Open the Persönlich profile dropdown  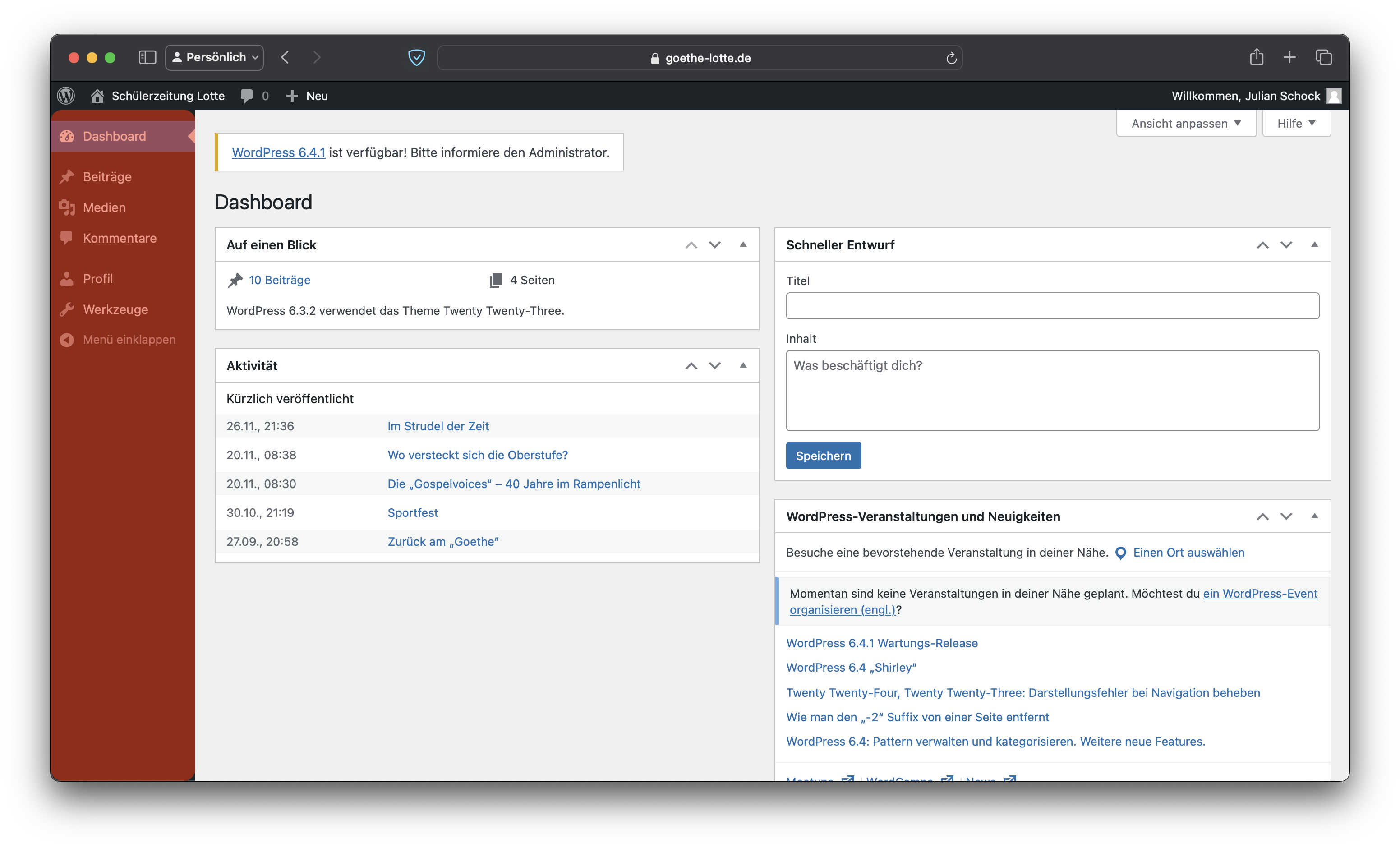(215, 57)
